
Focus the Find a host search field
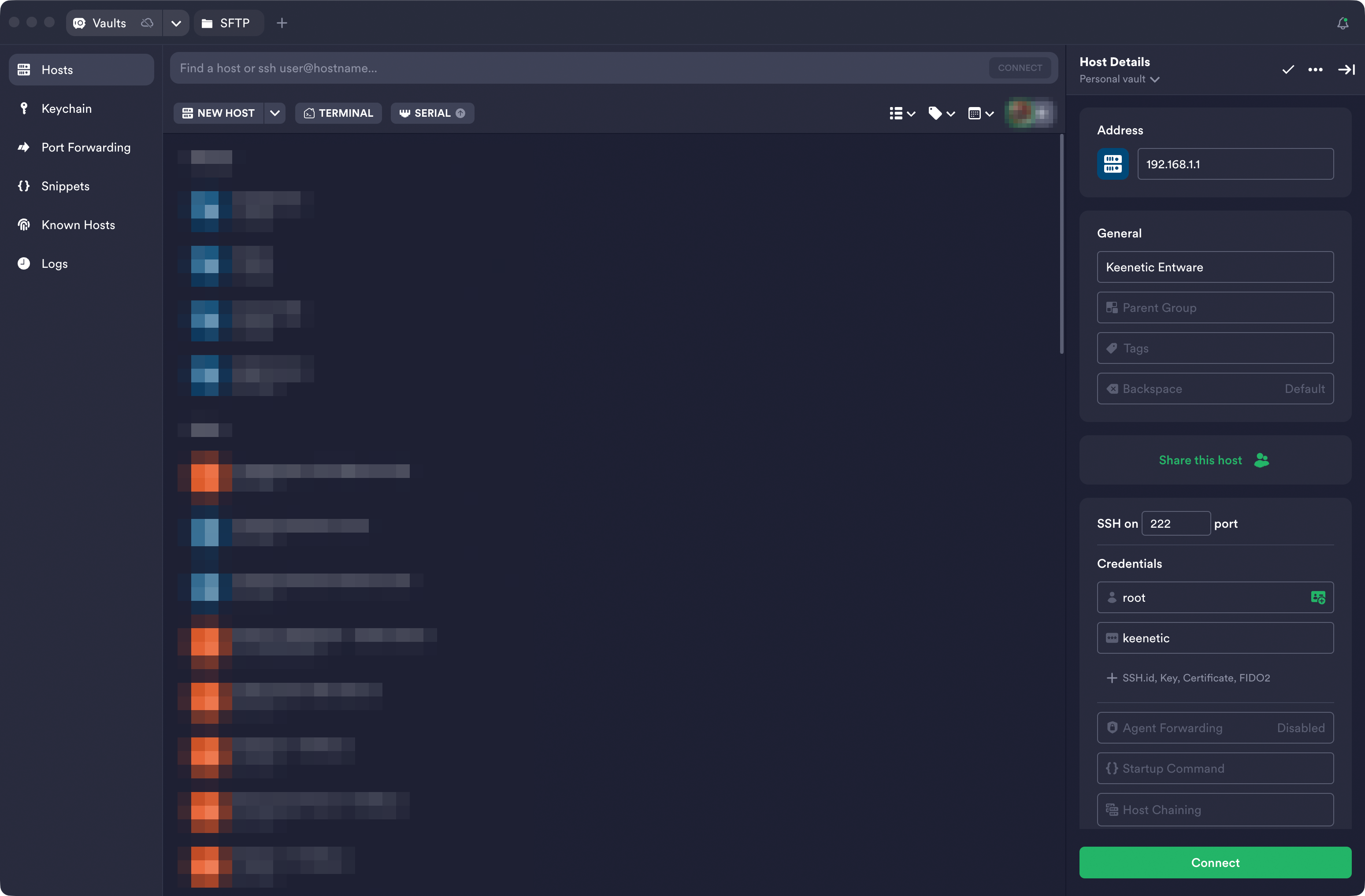click(x=579, y=68)
